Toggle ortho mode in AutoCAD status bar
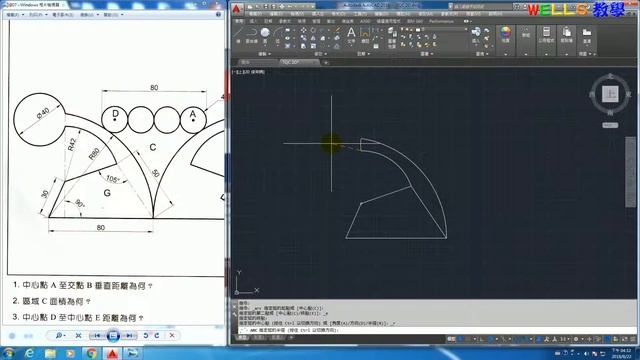Viewport: 640px width, 360px height. pos(482,339)
